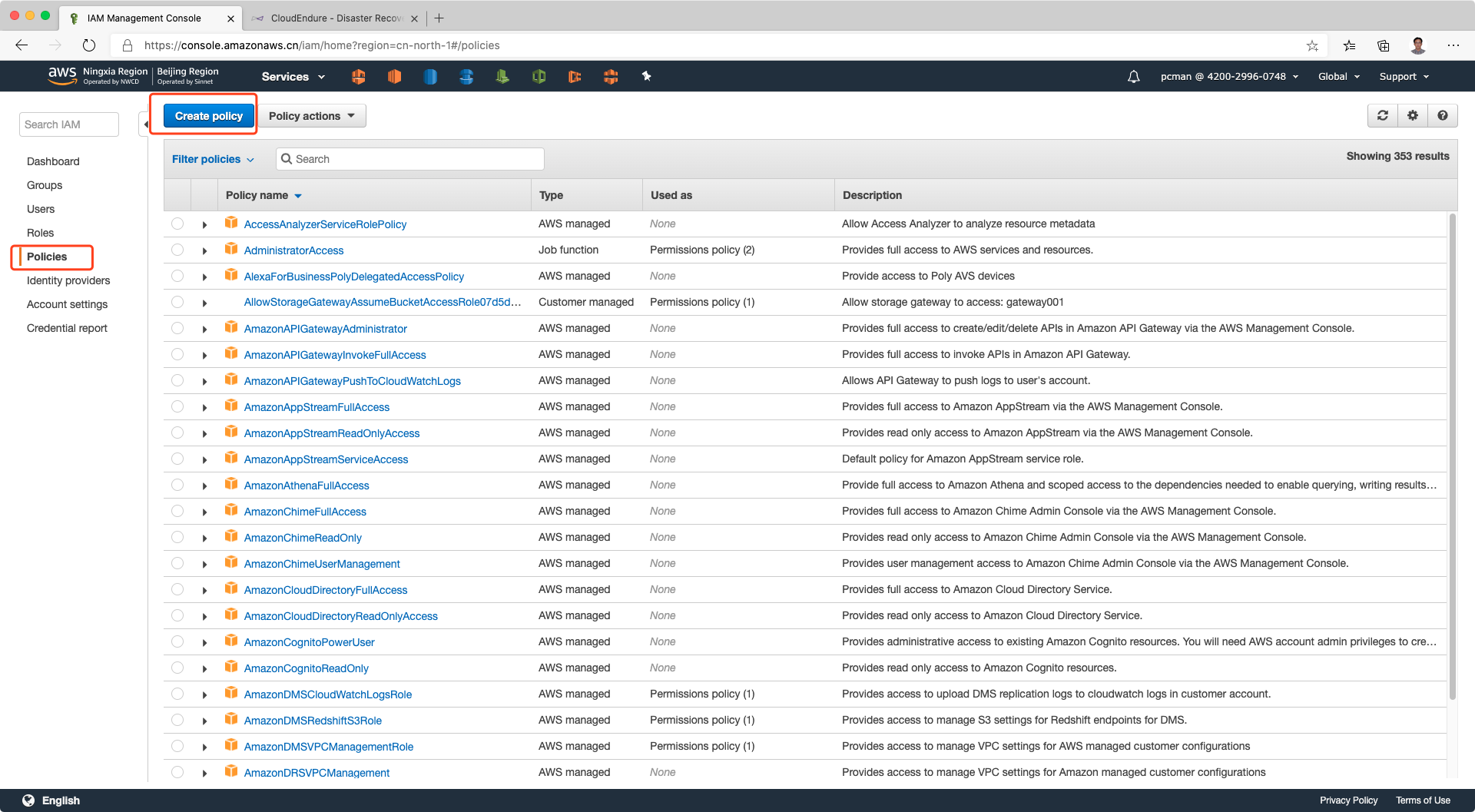Image resolution: width=1475 pixels, height=812 pixels.
Task: Click the refresh policies icon
Action: (1383, 115)
